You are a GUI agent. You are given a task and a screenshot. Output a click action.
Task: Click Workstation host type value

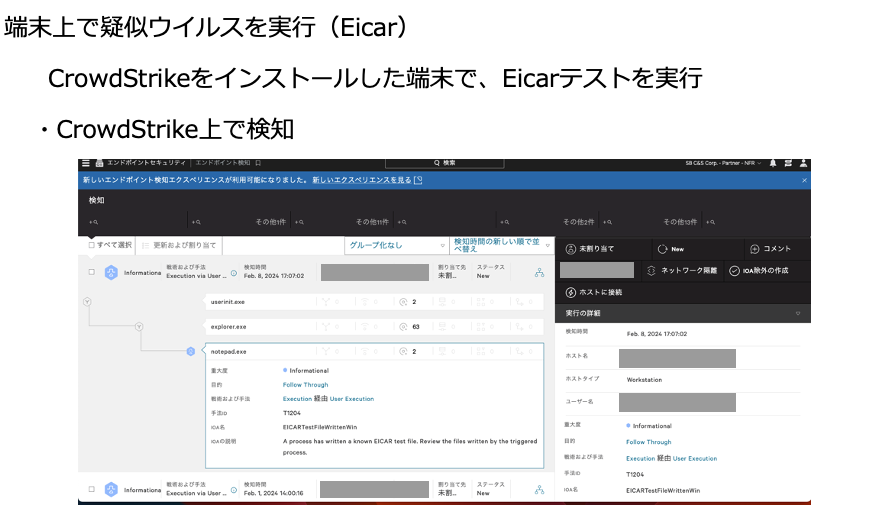pyautogui.click(x=644, y=380)
